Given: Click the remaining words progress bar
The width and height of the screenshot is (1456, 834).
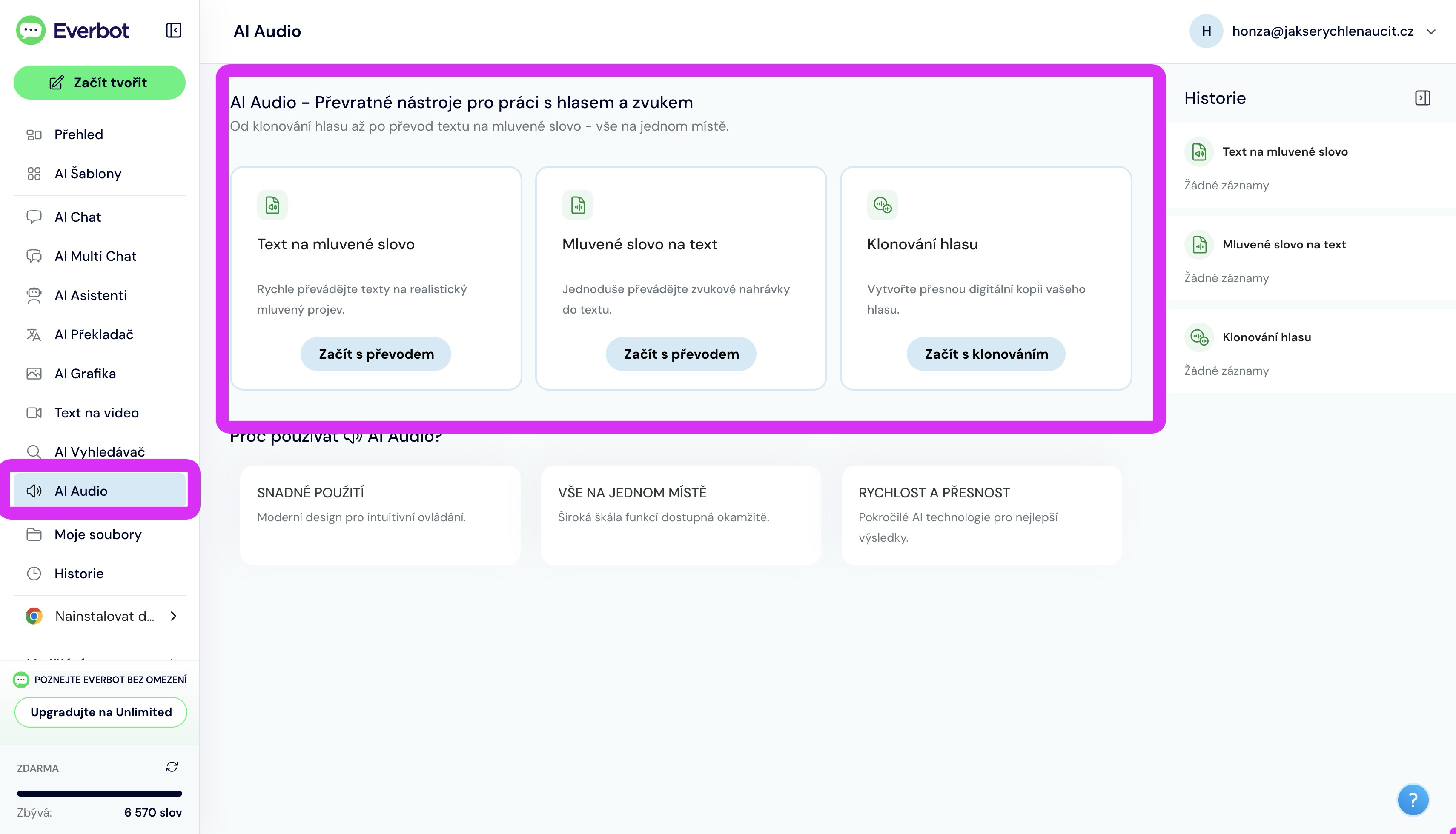Looking at the screenshot, I should 100,793.
